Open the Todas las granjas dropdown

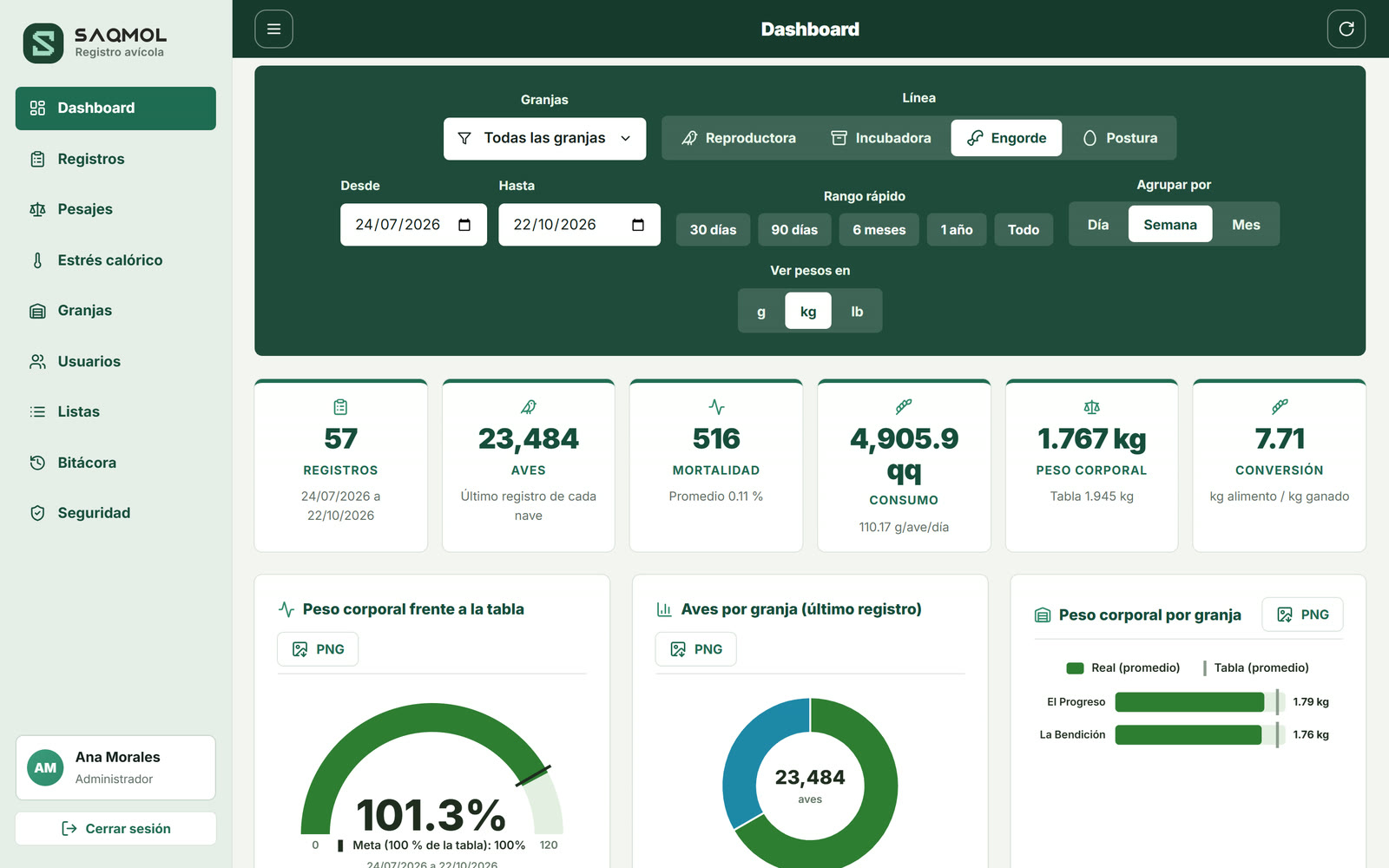click(544, 138)
